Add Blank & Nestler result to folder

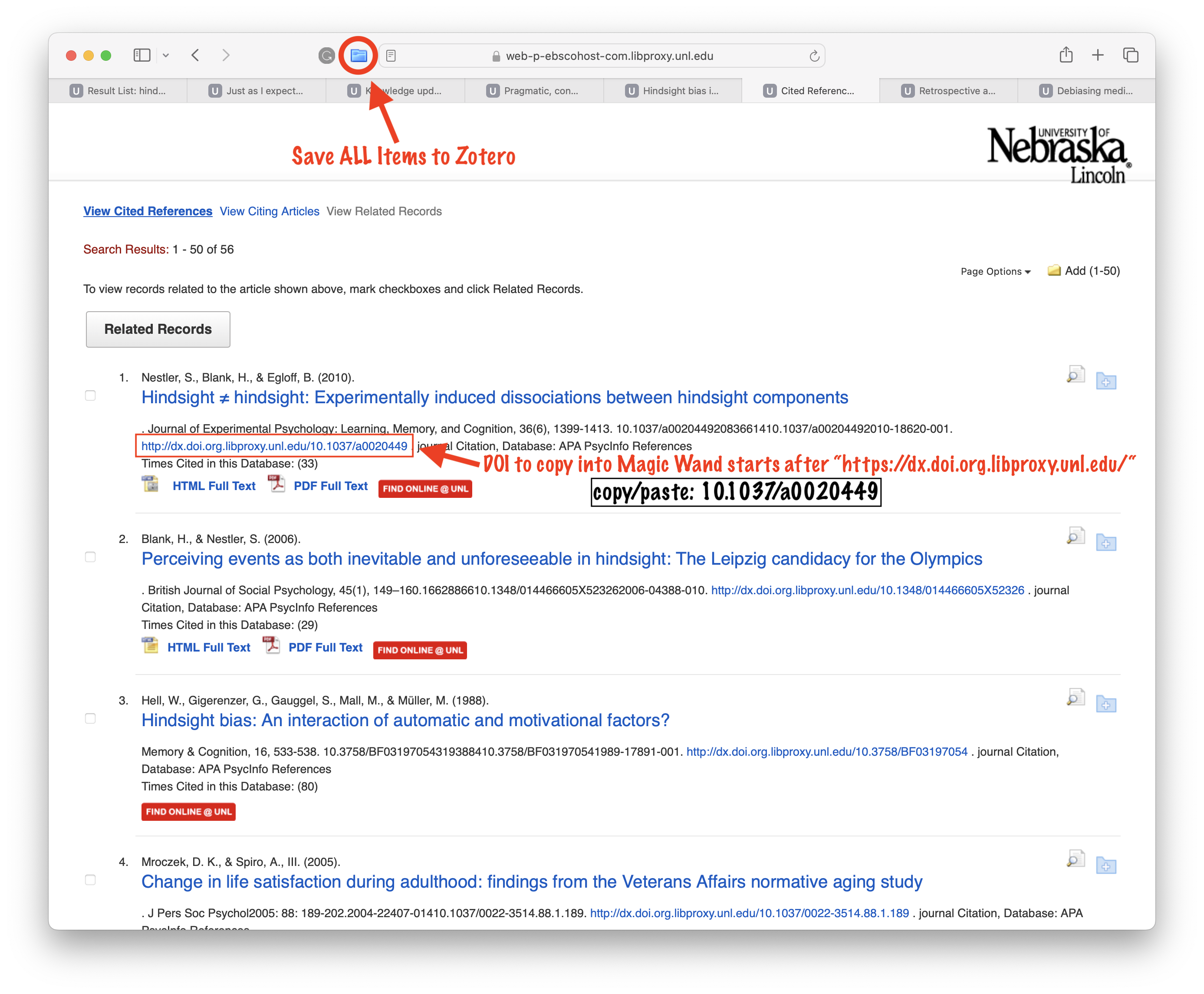tap(1106, 542)
